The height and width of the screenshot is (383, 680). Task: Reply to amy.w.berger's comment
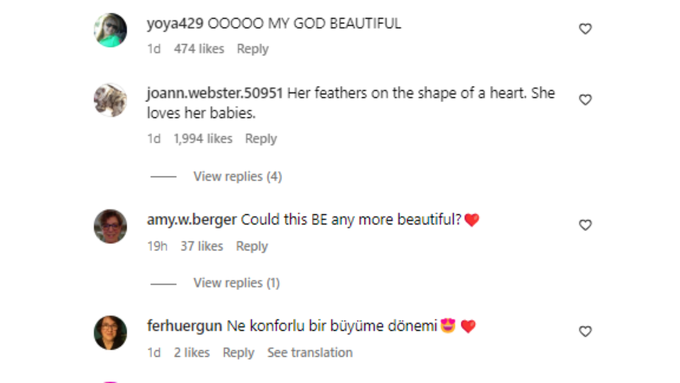point(252,246)
